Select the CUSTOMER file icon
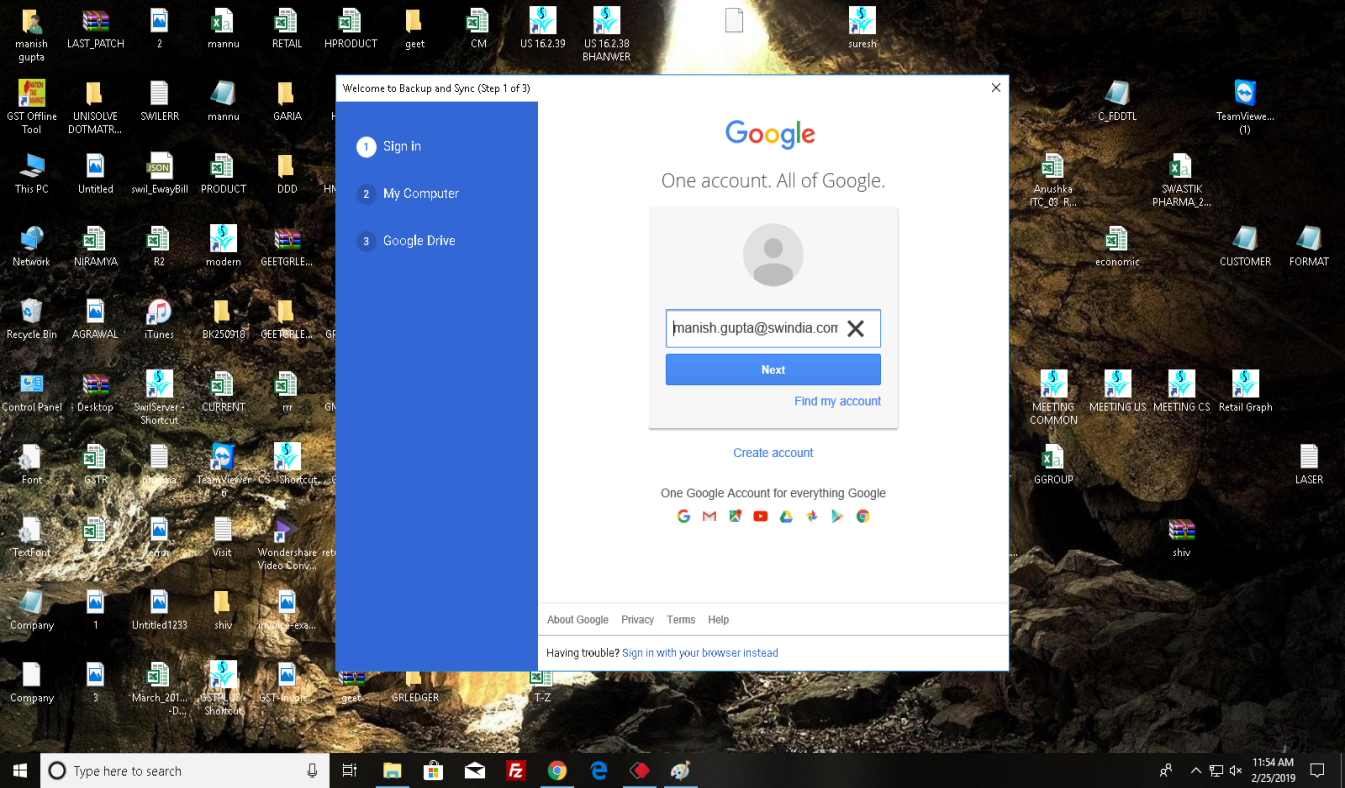This screenshot has height=788, width=1345. [x=1245, y=246]
